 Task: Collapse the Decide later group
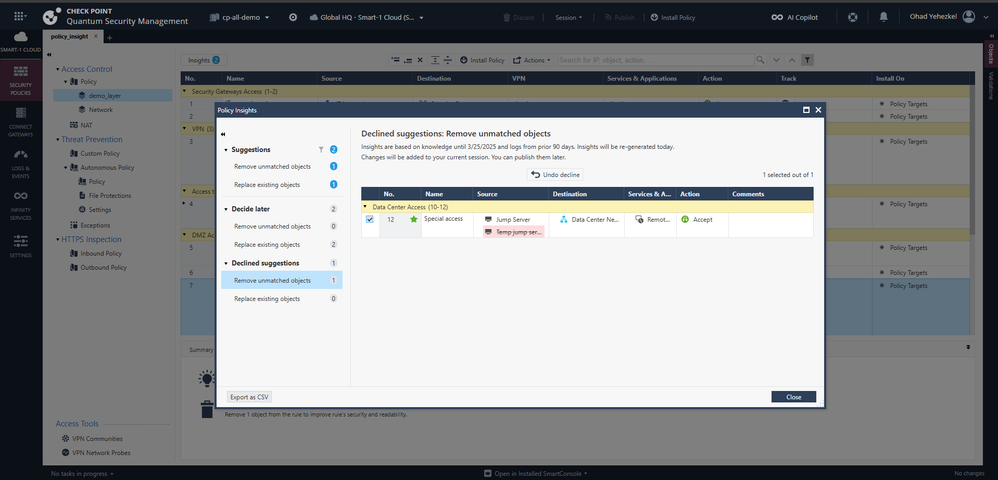click(226, 209)
